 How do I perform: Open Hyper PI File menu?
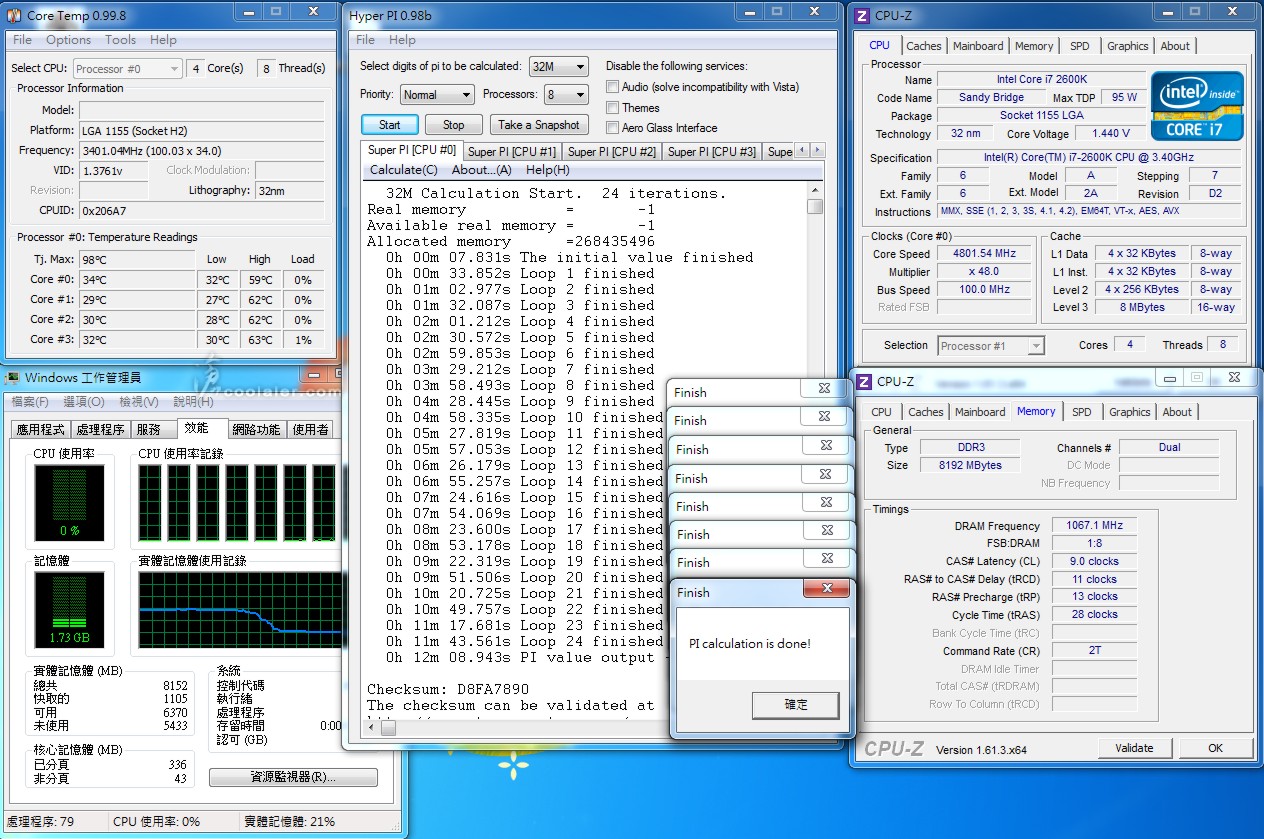[x=365, y=40]
